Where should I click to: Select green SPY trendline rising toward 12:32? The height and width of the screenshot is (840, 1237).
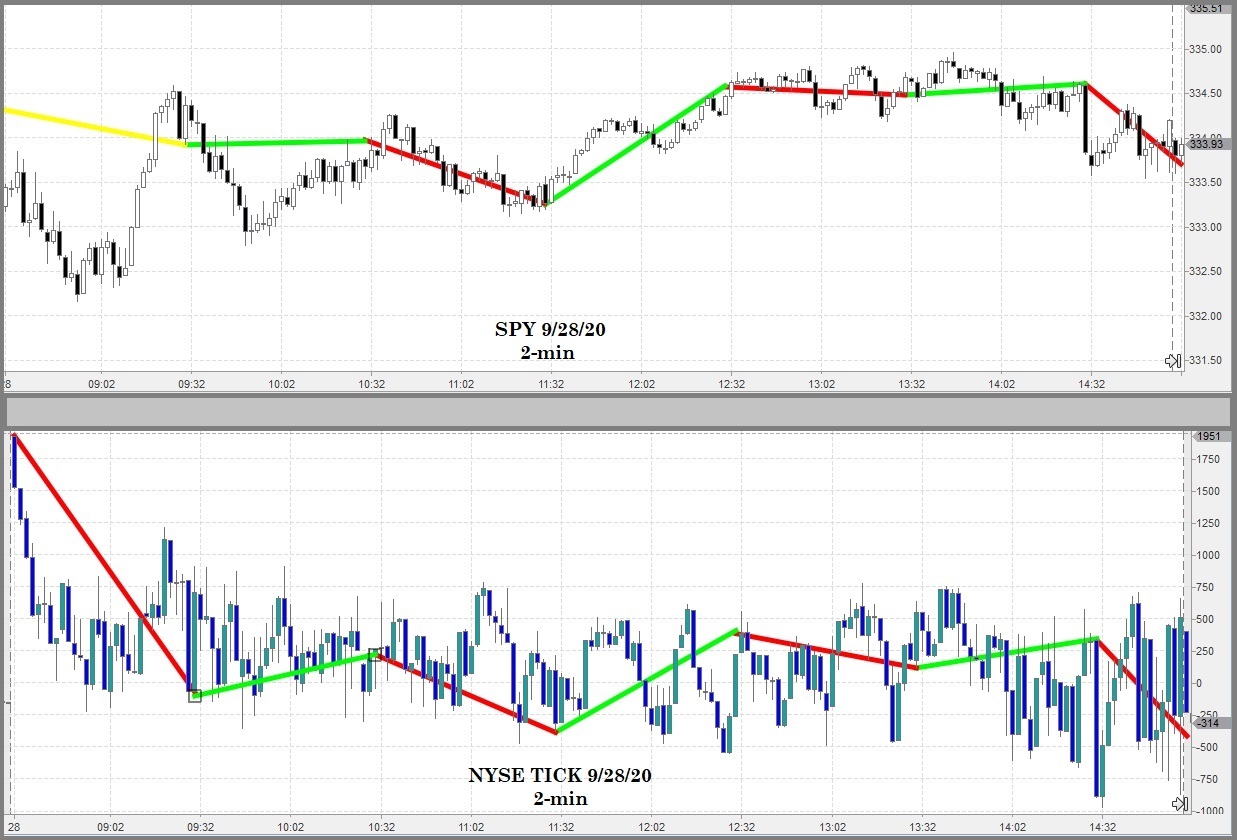640,142
